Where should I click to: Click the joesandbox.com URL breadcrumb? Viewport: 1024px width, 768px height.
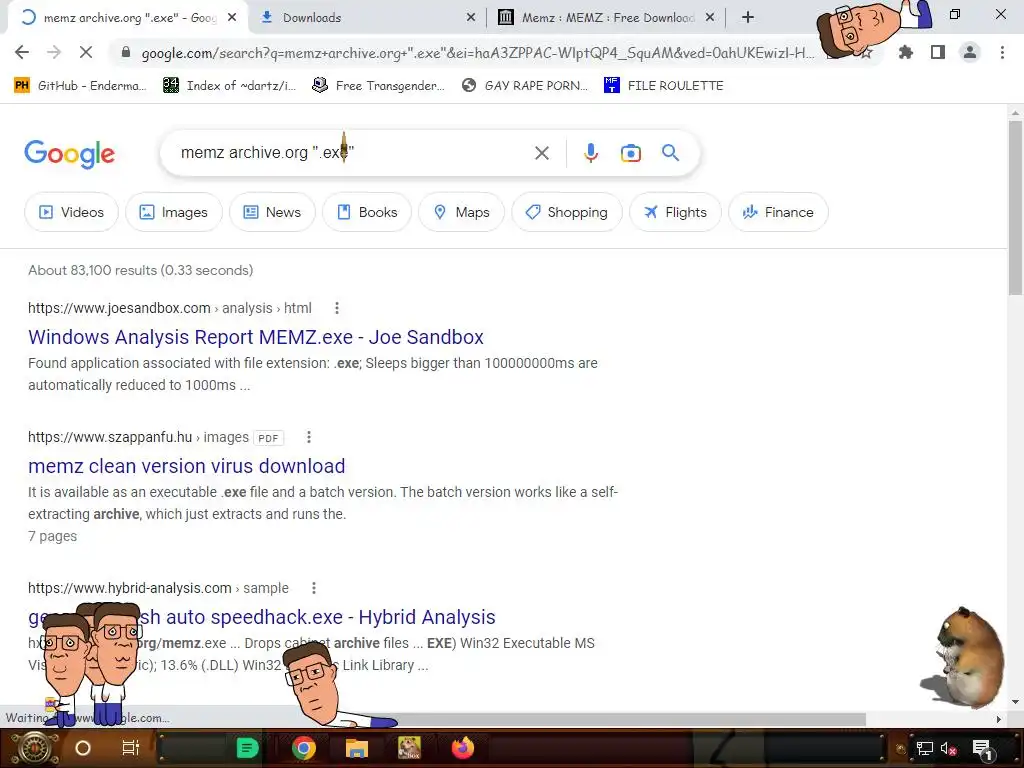[170, 308]
